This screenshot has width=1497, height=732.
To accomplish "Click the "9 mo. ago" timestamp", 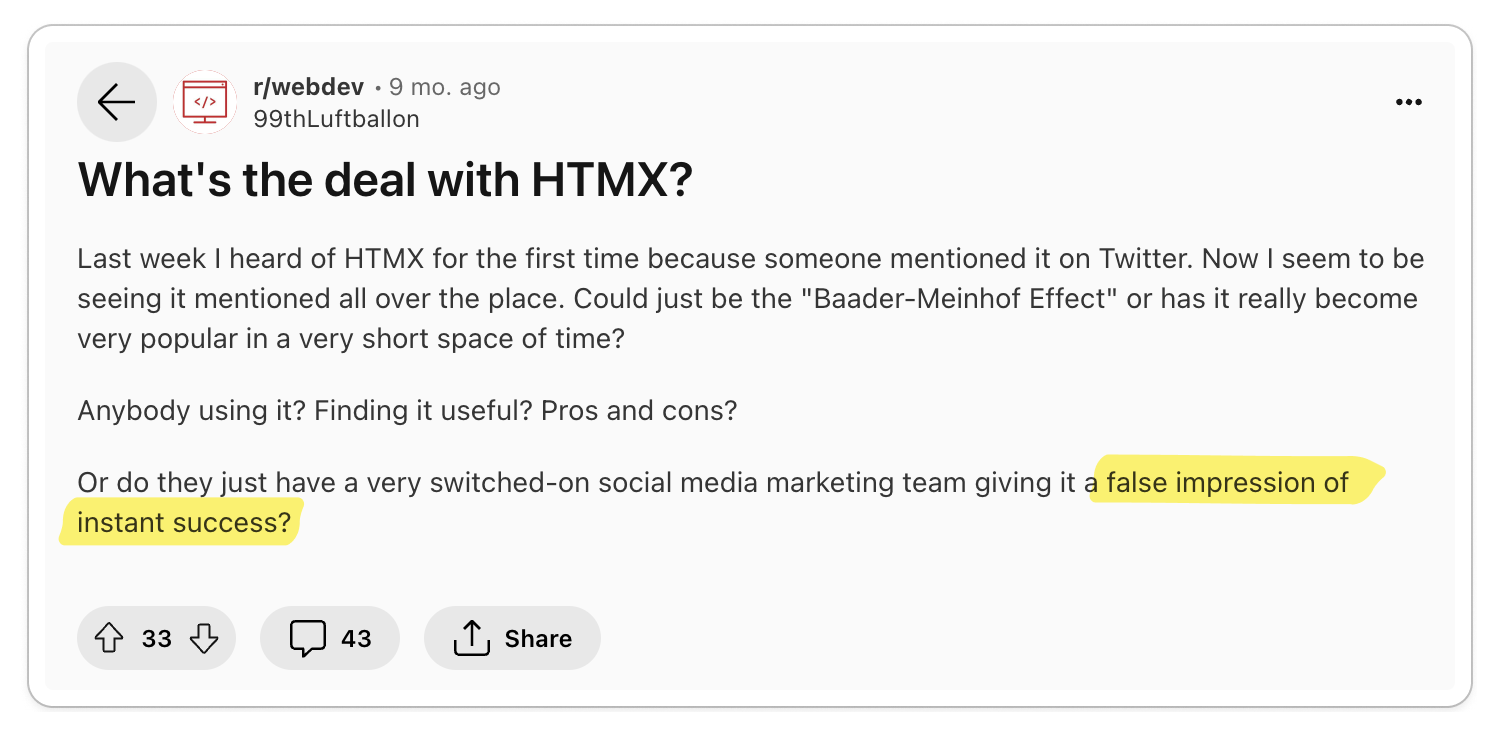I will tap(445, 87).
